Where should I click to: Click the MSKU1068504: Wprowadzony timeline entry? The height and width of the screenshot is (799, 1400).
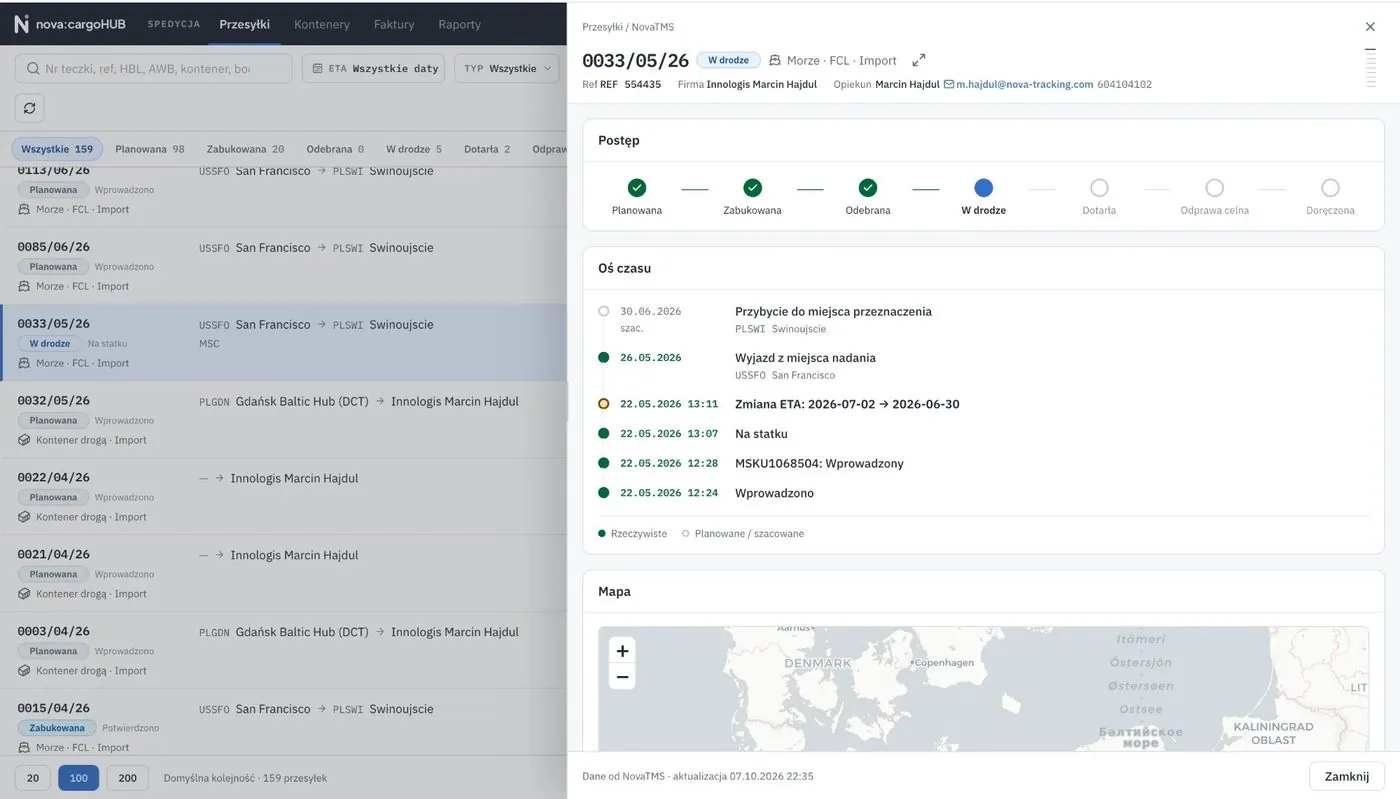pyautogui.click(x=819, y=463)
